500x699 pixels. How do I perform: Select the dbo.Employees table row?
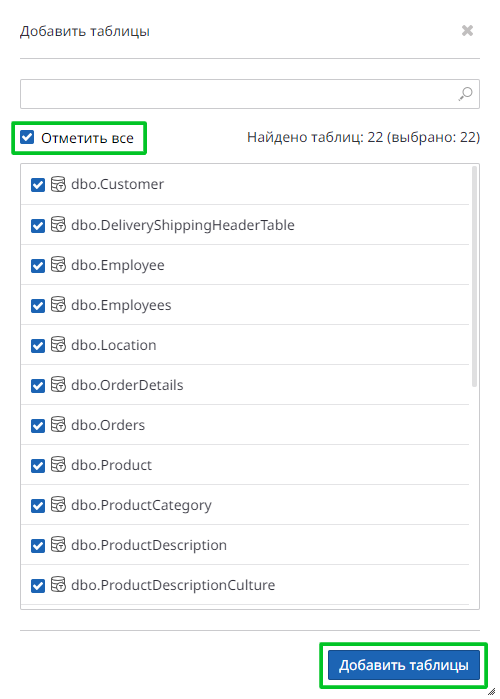(x=245, y=305)
